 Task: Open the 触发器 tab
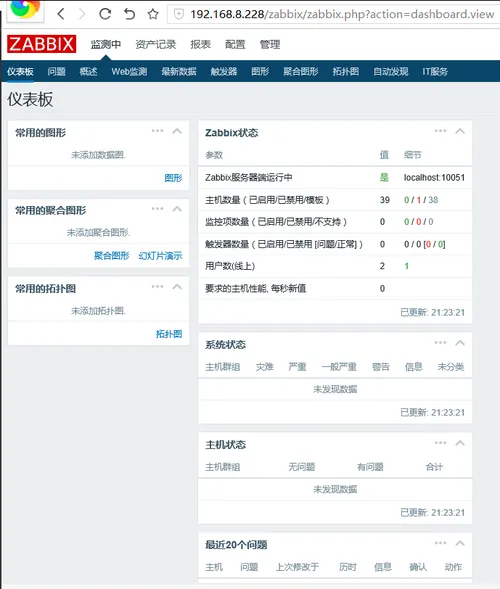click(x=224, y=71)
